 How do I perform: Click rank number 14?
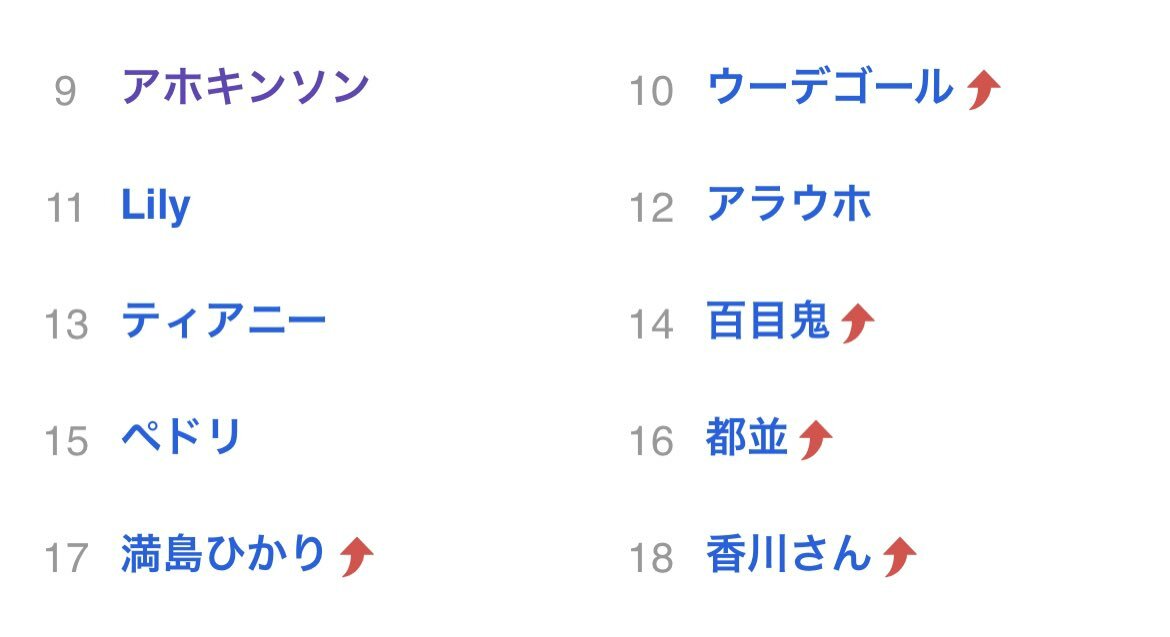[x=651, y=324]
